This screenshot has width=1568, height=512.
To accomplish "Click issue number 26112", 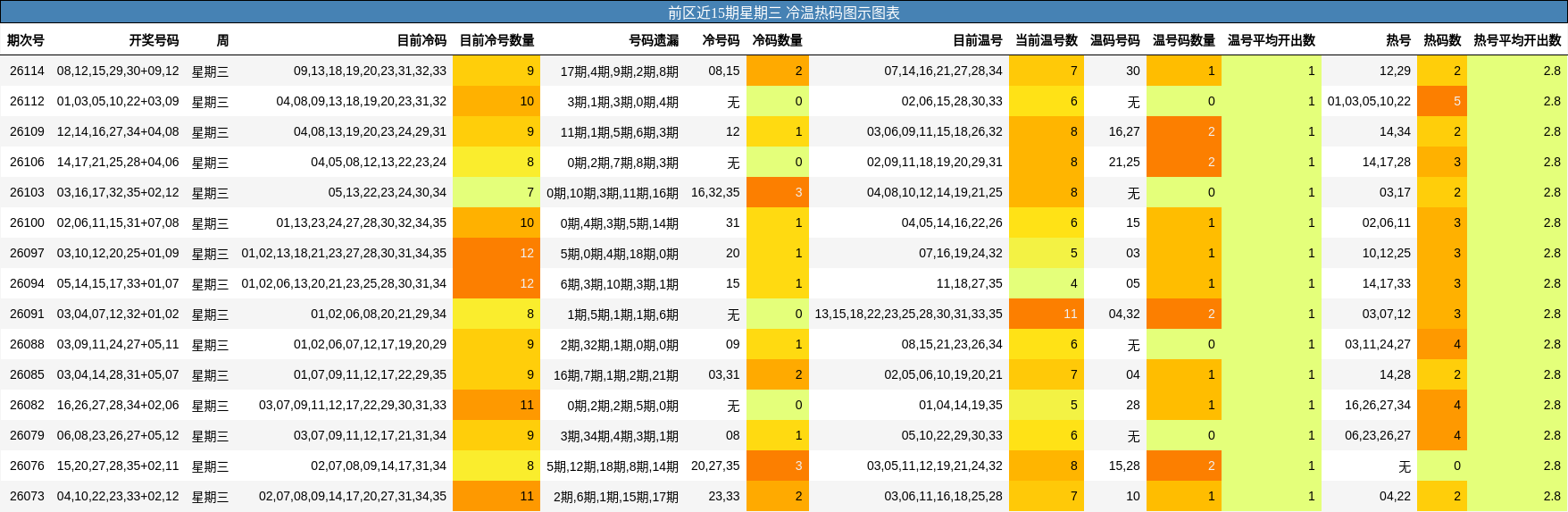I will pos(27,101).
